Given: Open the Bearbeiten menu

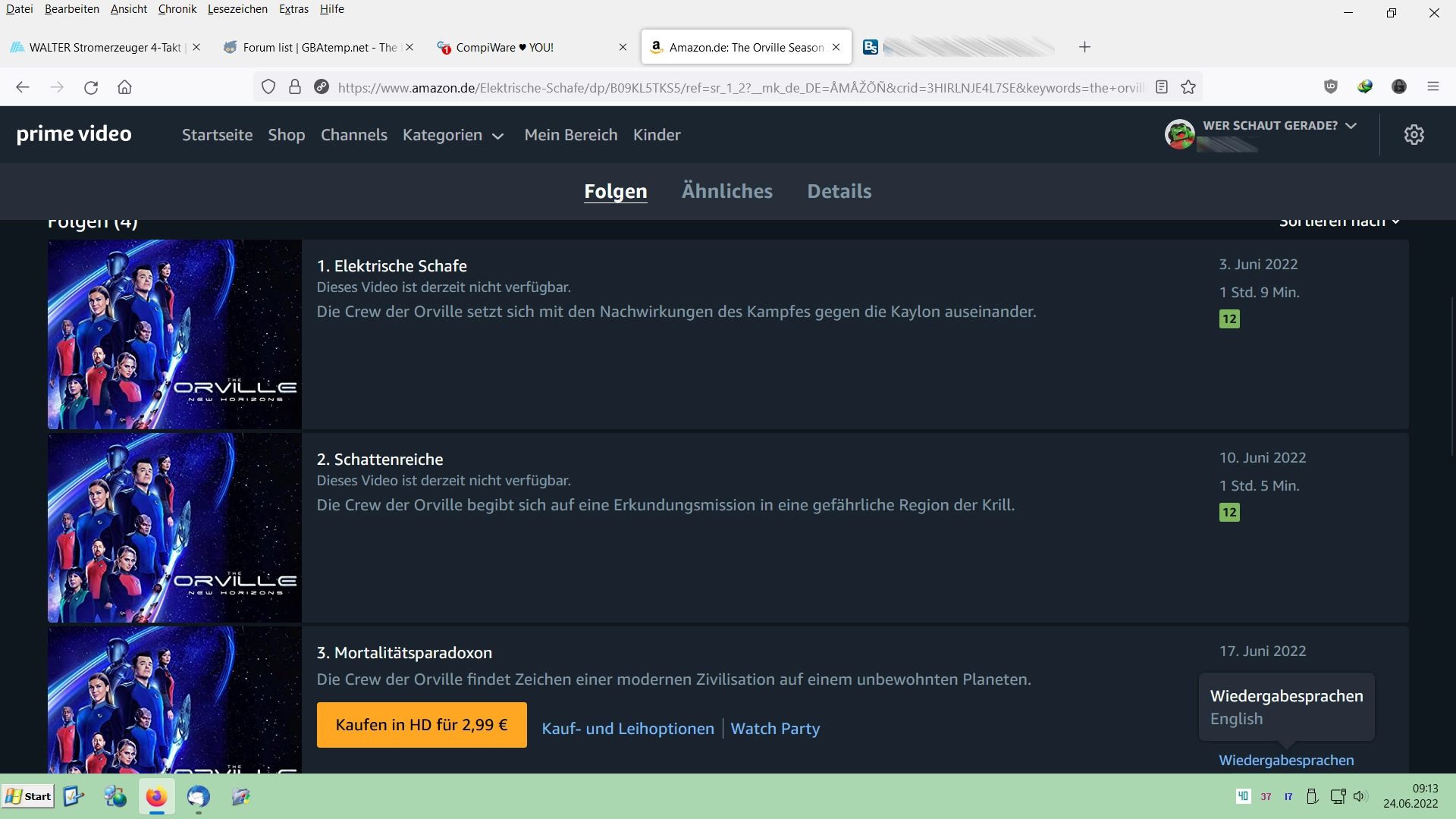Looking at the screenshot, I should [x=72, y=9].
